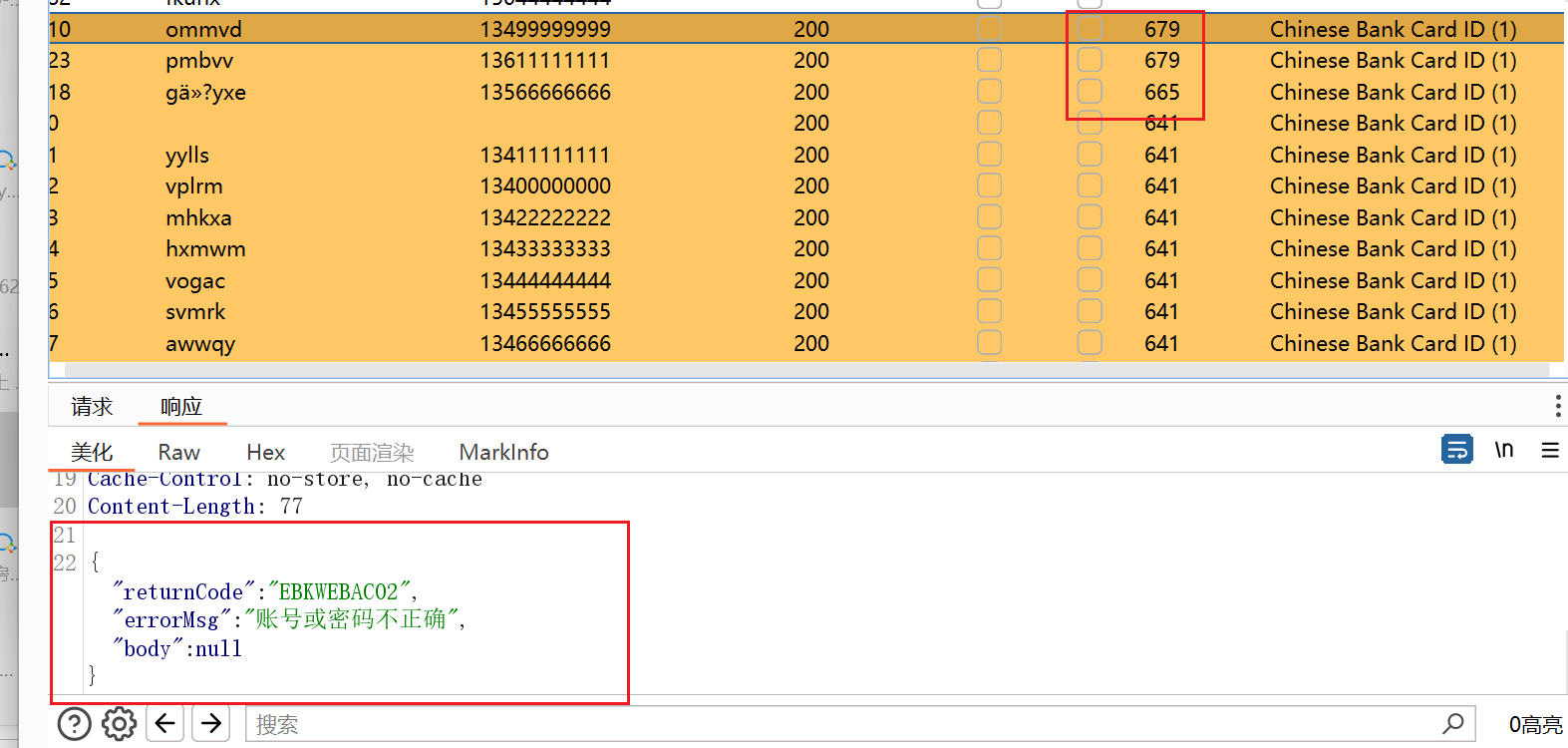Screen dimensions: 1568x748
Task: Select the 页面渲染 tab
Action: (372, 453)
